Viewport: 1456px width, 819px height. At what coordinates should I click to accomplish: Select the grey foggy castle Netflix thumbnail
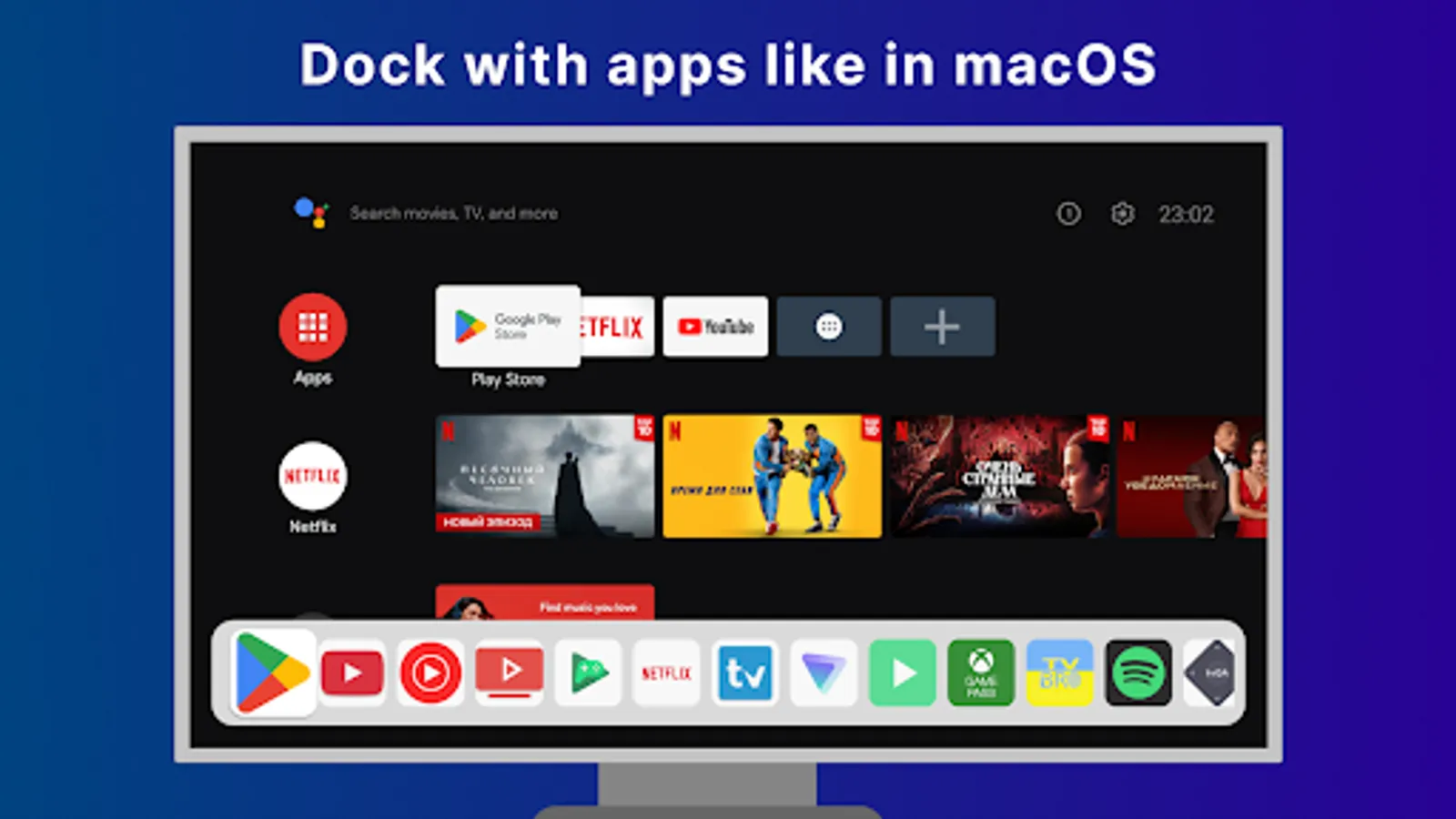[545, 476]
